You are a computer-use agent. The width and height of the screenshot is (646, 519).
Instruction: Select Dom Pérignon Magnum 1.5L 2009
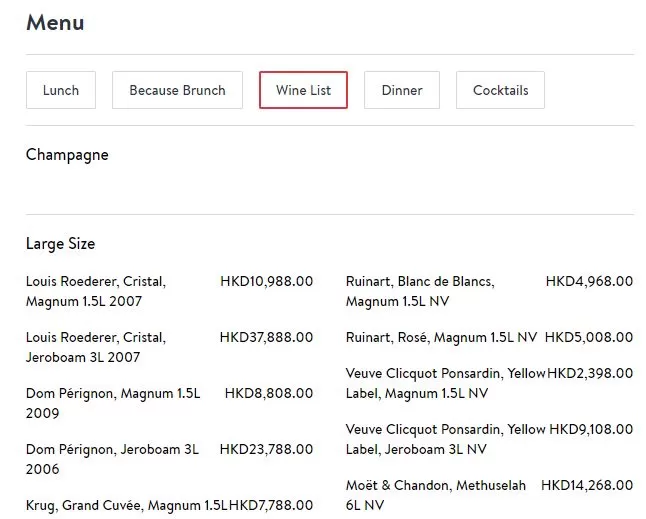(x=113, y=403)
